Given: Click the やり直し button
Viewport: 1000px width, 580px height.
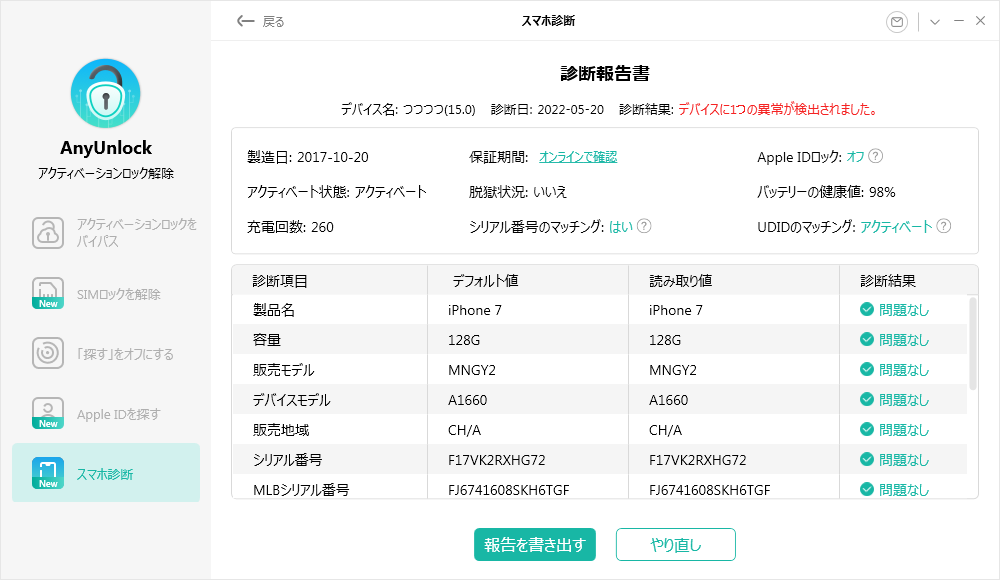Looking at the screenshot, I should (x=675, y=544).
